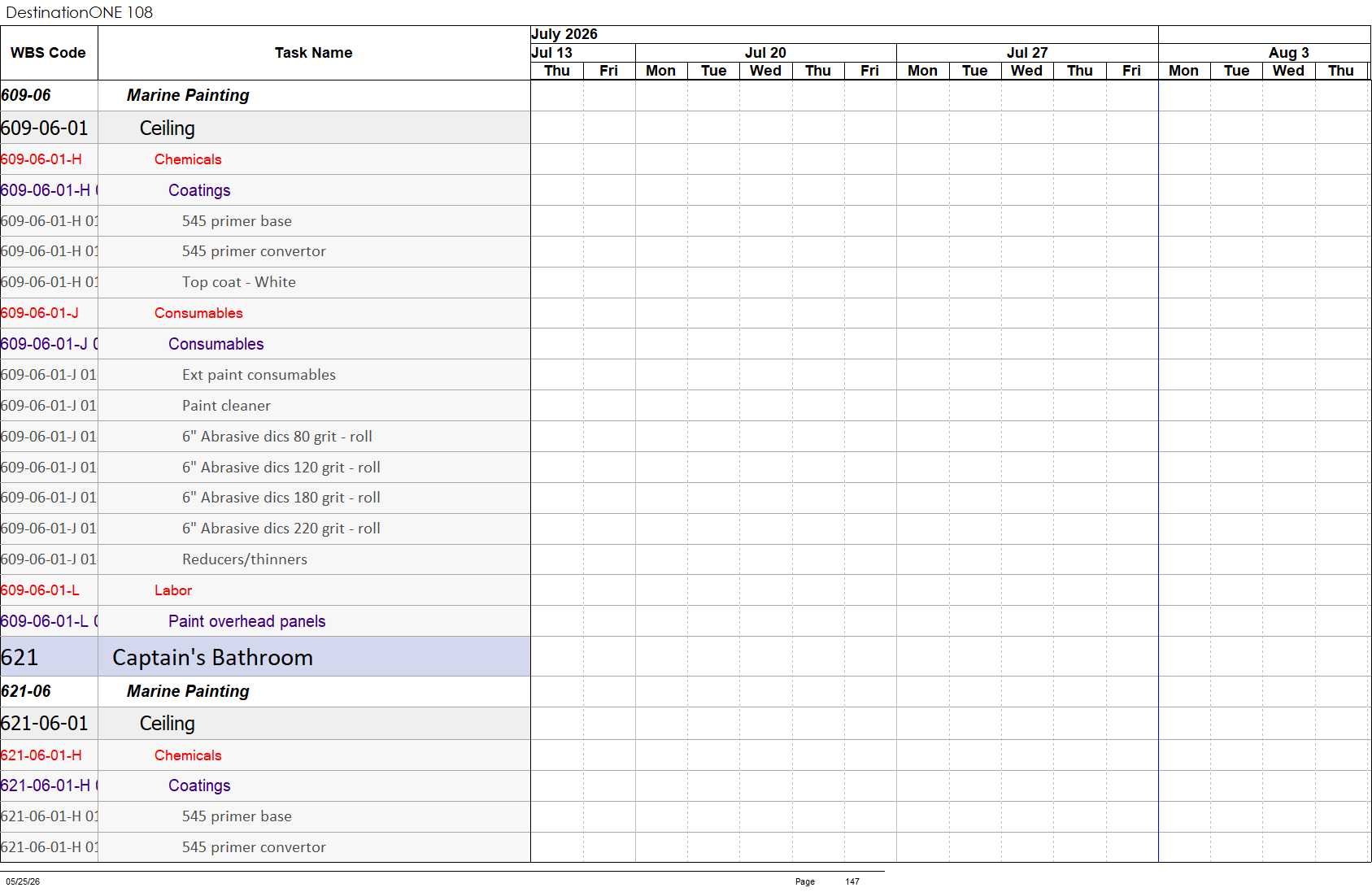Click the blue vertical date line in chart
Viewport: 1372px width, 892px height.
coord(1158,472)
